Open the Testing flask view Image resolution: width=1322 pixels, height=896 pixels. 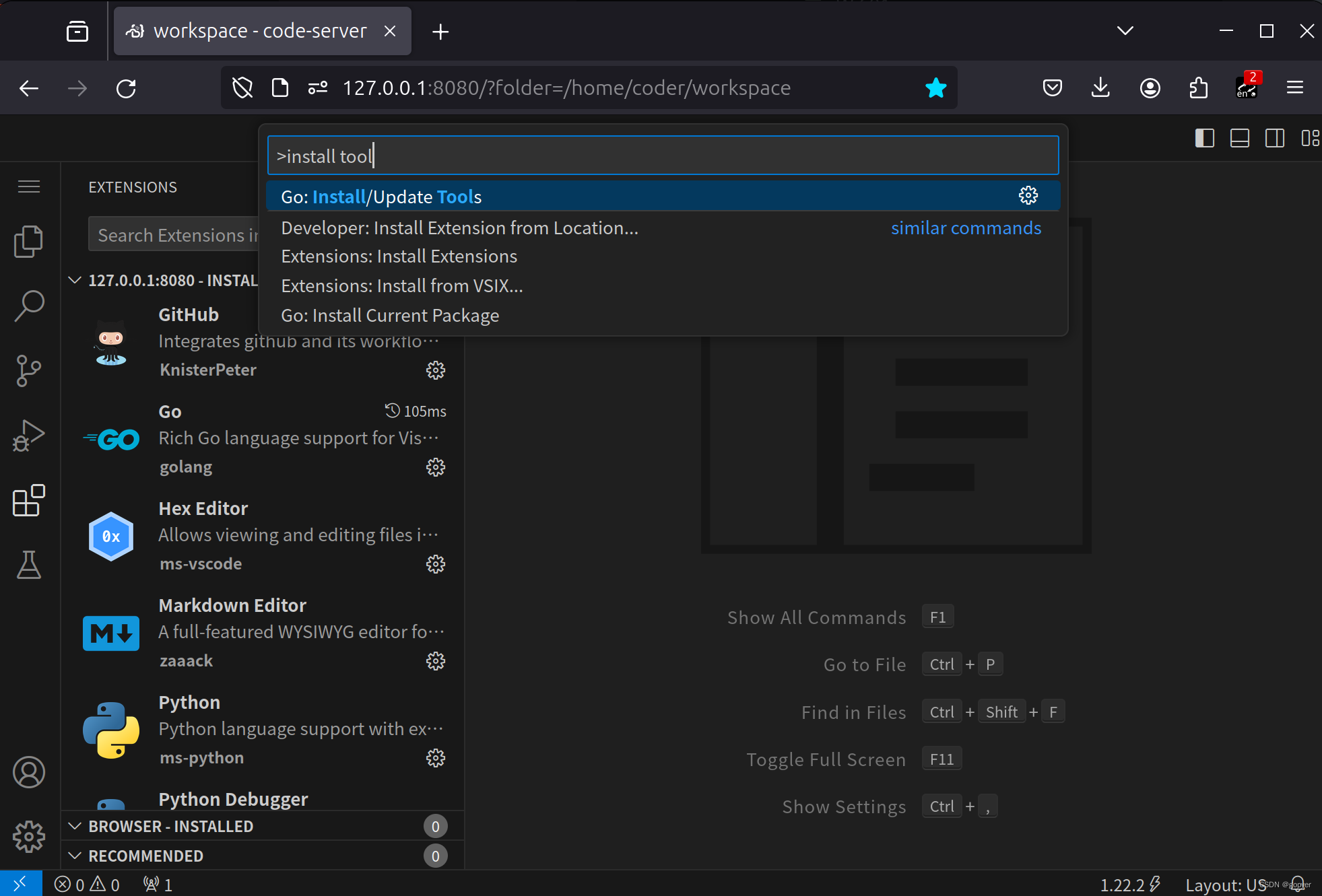(28, 565)
